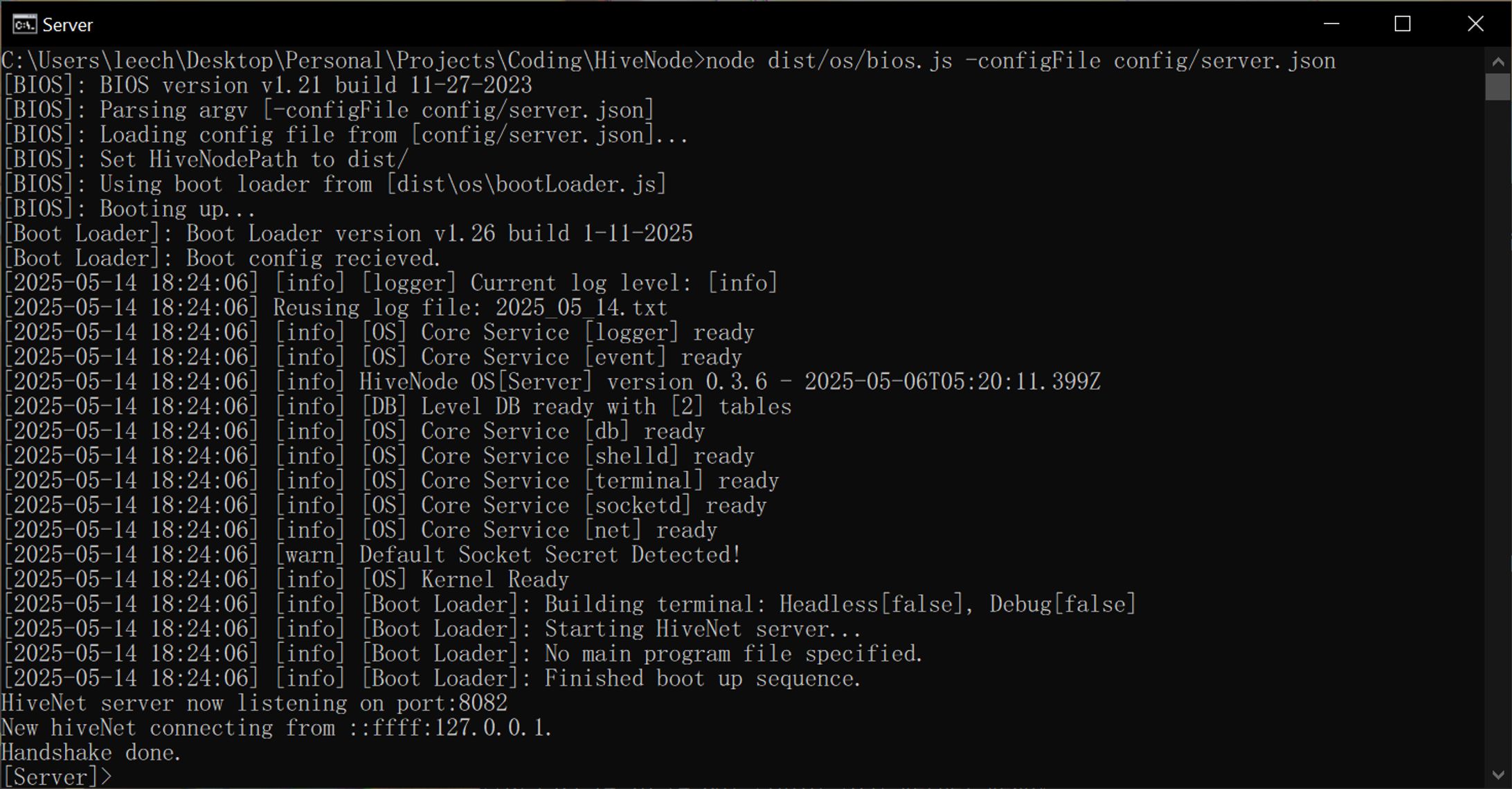Click the Server title bar text
This screenshot has height=789, width=1512.
click(67, 25)
